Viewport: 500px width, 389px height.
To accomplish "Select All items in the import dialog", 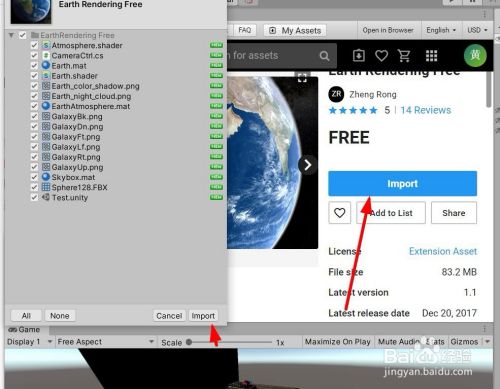I will click(26, 316).
